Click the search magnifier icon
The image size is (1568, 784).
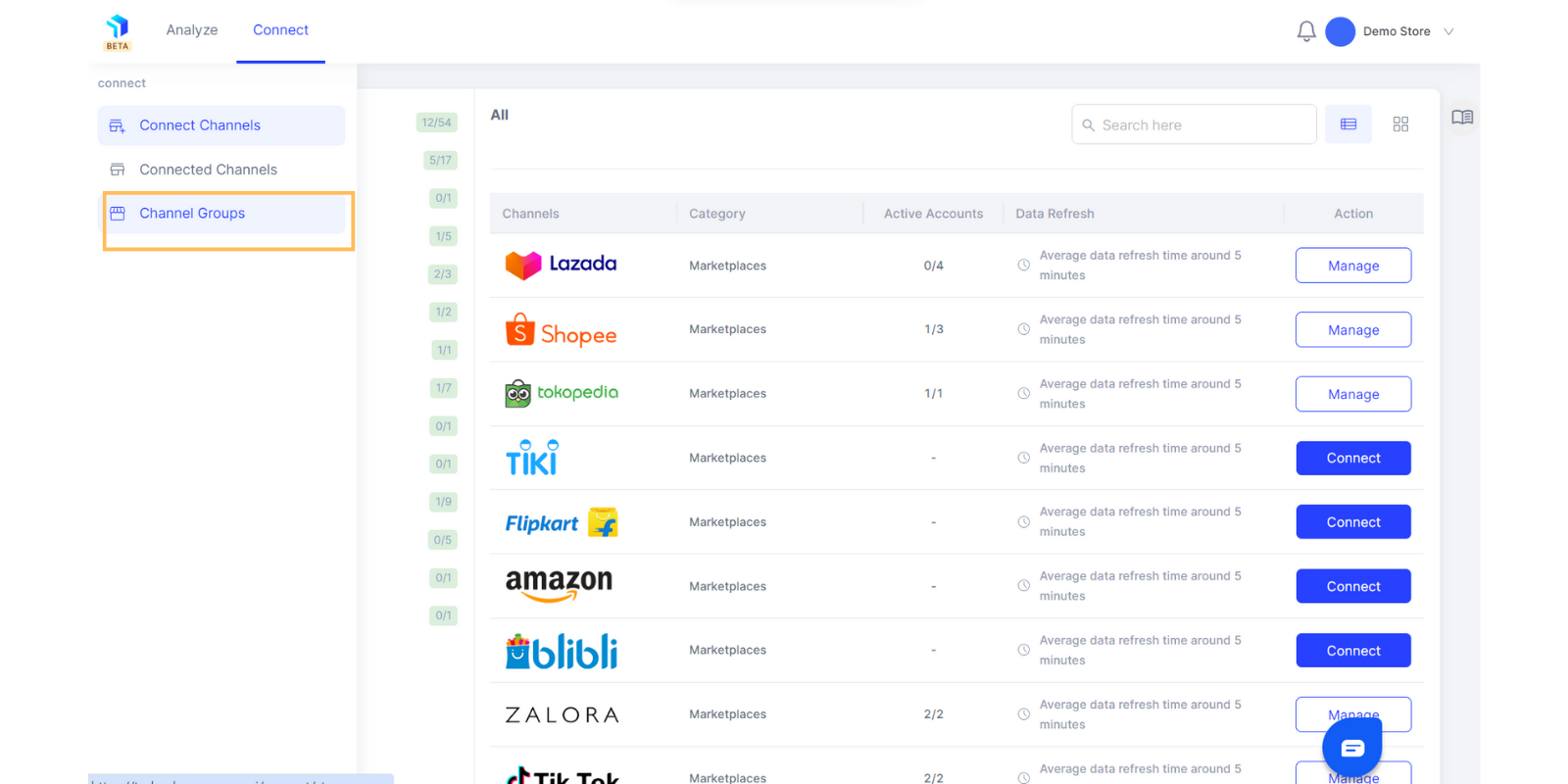1088,125
